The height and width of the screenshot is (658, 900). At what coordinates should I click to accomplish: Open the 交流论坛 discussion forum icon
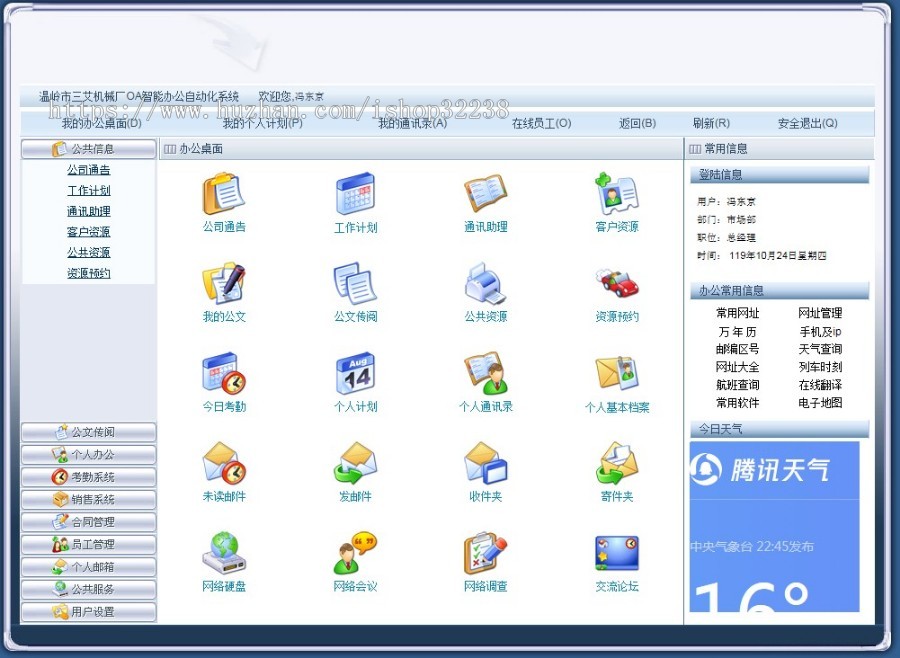615,555
